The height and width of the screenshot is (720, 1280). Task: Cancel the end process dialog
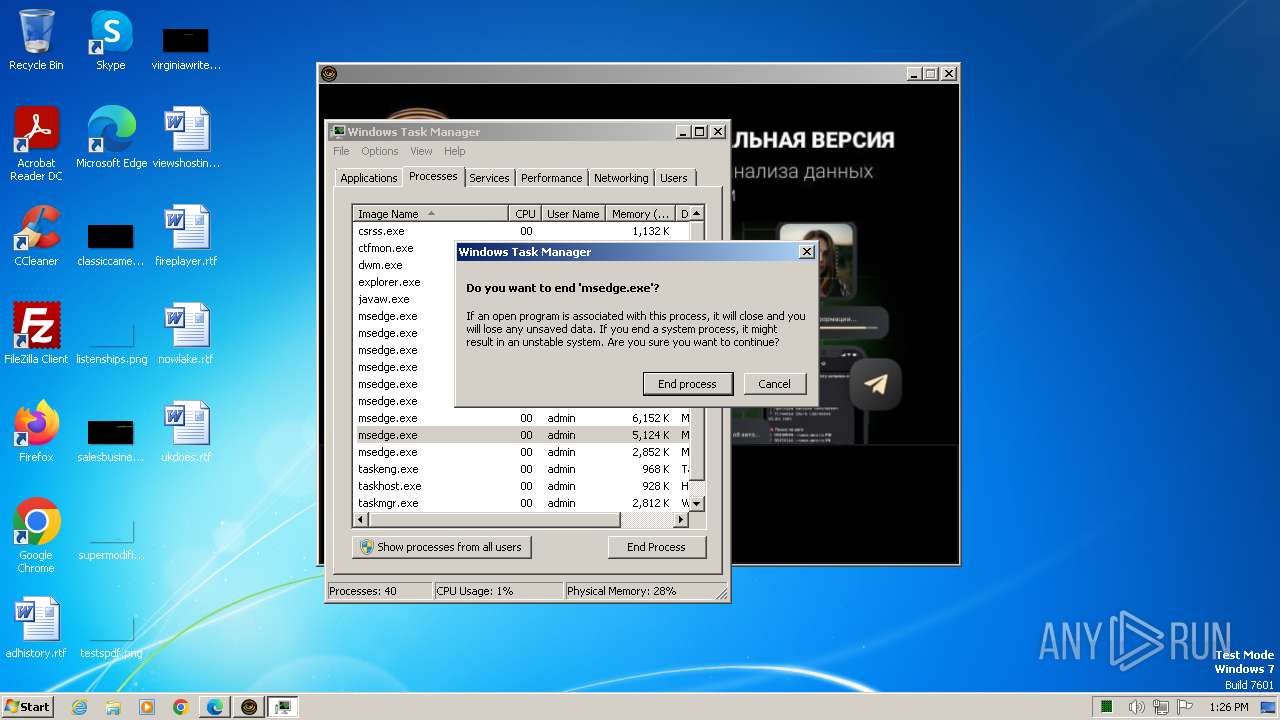tap(774, 384)
